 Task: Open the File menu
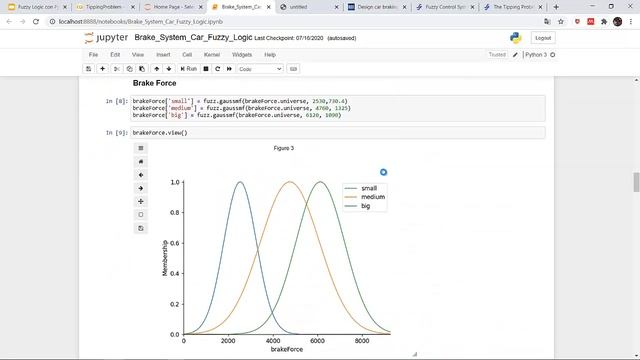93,55
